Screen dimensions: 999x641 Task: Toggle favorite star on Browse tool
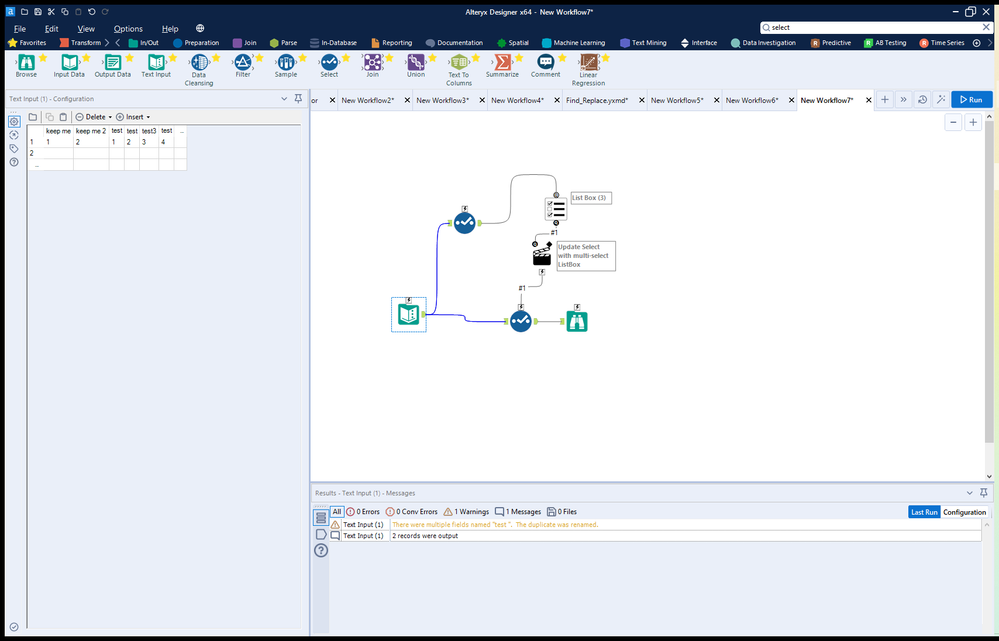43,58
